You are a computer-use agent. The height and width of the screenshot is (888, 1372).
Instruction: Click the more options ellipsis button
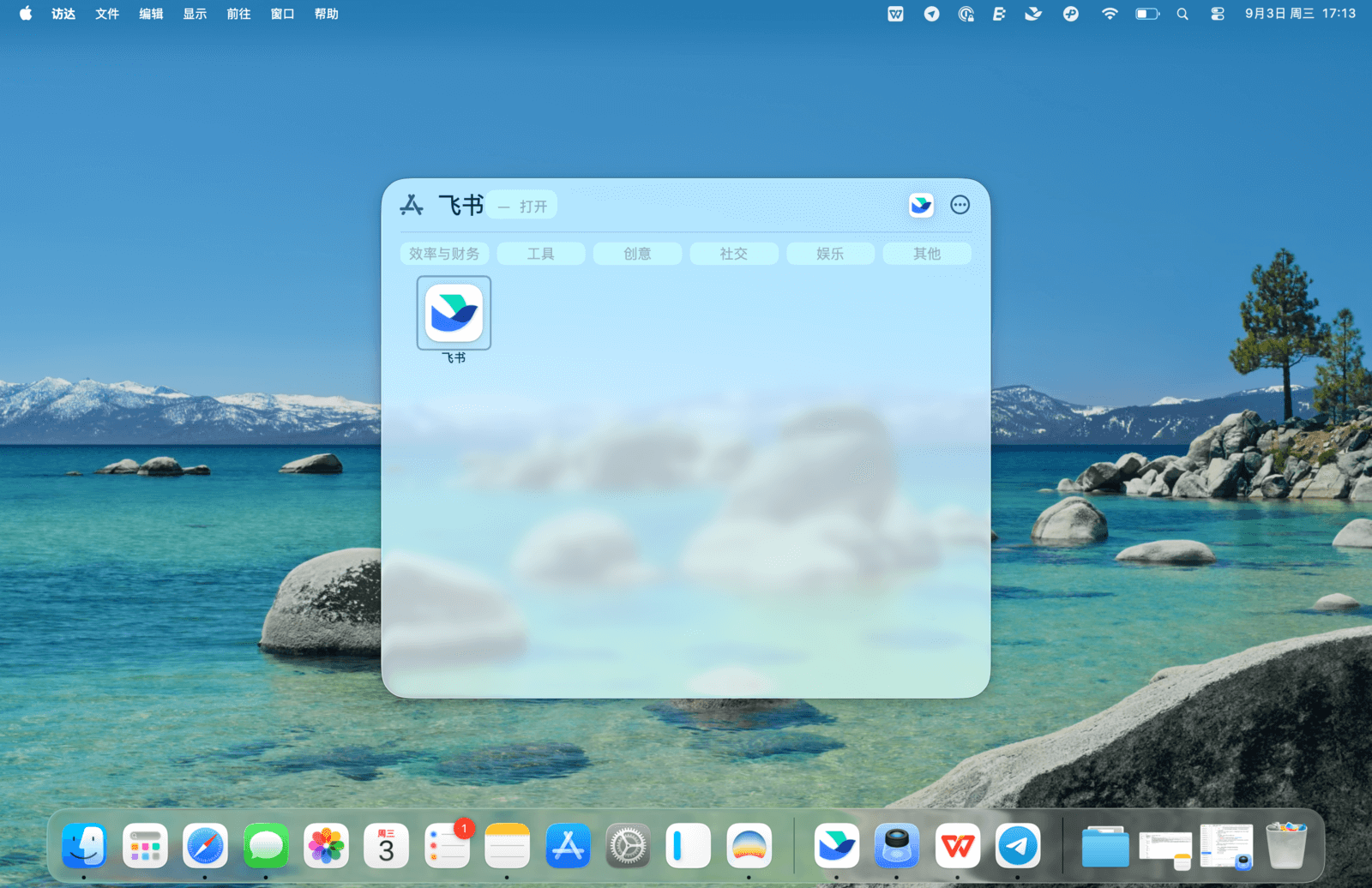(960, 205)
